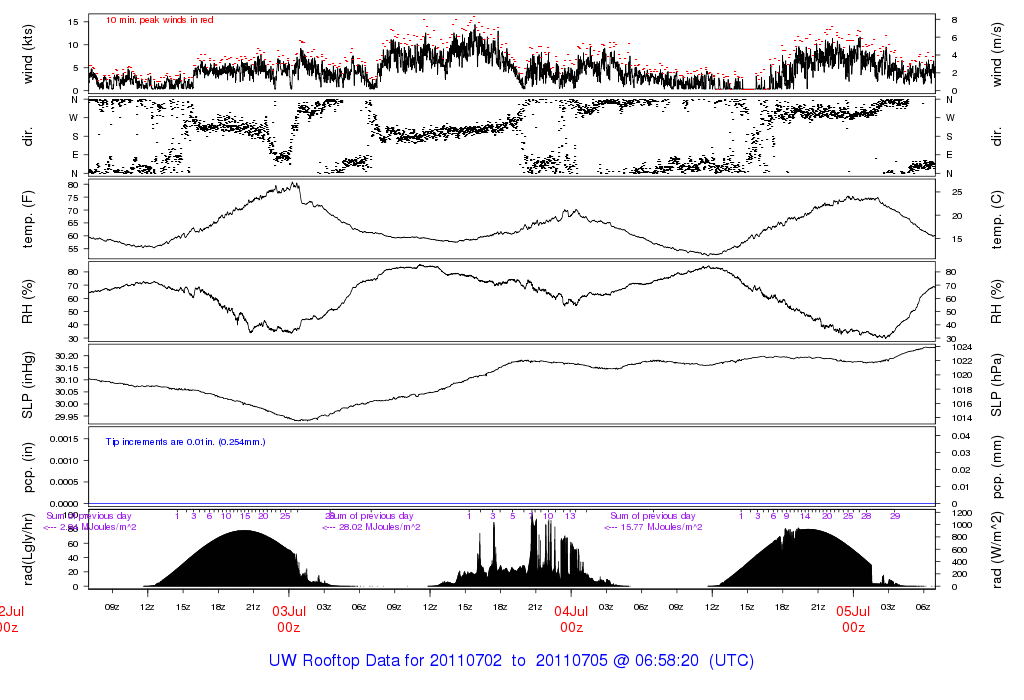The width and height of the screenshot is (1024, 700).
Task: Click the '0.04' mm precipitation tick
Action: coord(961,436)
